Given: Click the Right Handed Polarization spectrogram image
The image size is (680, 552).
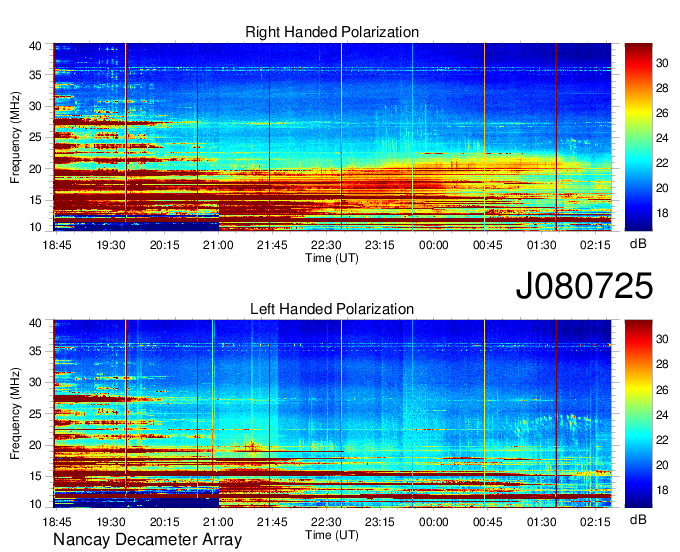Looking at the screenshot, I should [x=332, y=137].
